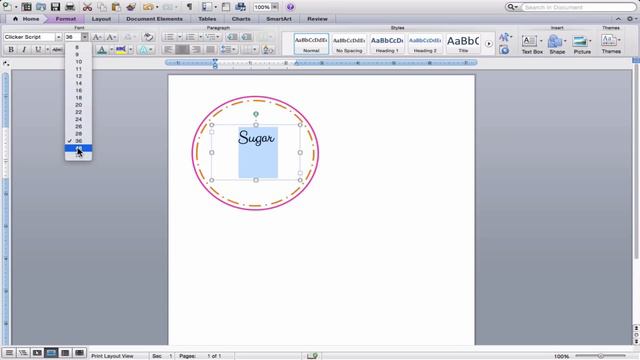640x360 pixels.
Task: Open the Toolbox toolbar icon
Action: click(226, 7)
